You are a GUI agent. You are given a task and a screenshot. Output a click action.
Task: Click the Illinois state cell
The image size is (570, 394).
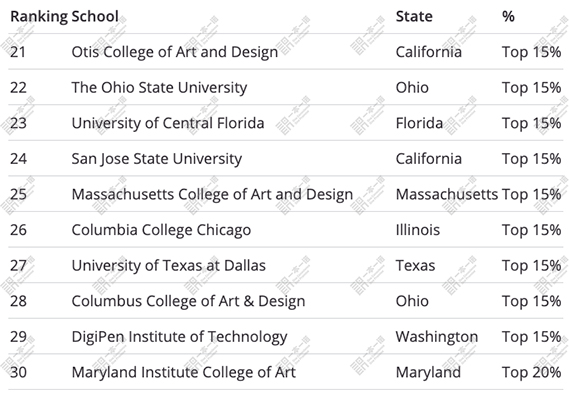(x=418, y=230)
